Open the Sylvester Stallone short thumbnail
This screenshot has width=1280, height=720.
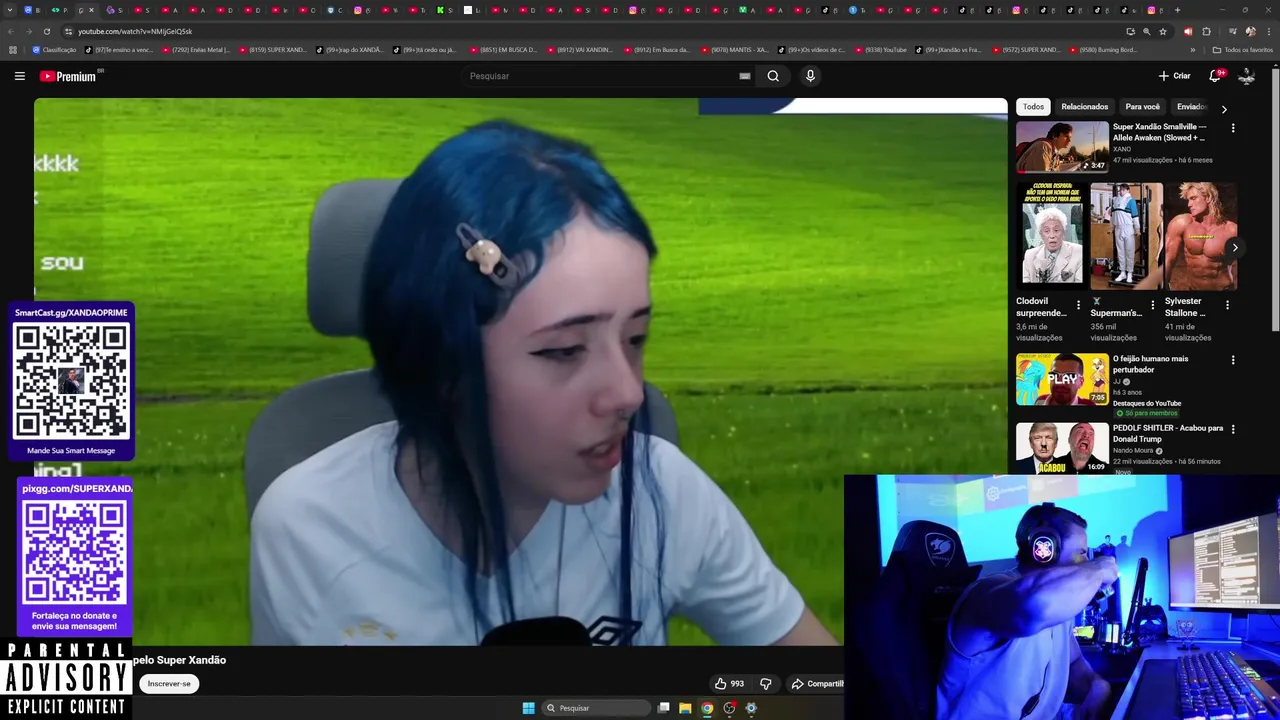[1201, 236]
